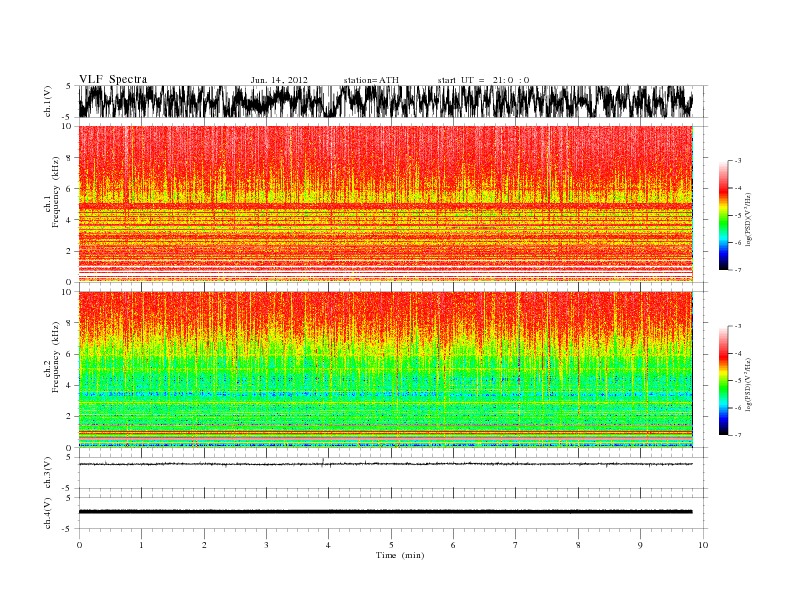
Task: Click the 'station=ATH' label
Action: coord(371,80)
